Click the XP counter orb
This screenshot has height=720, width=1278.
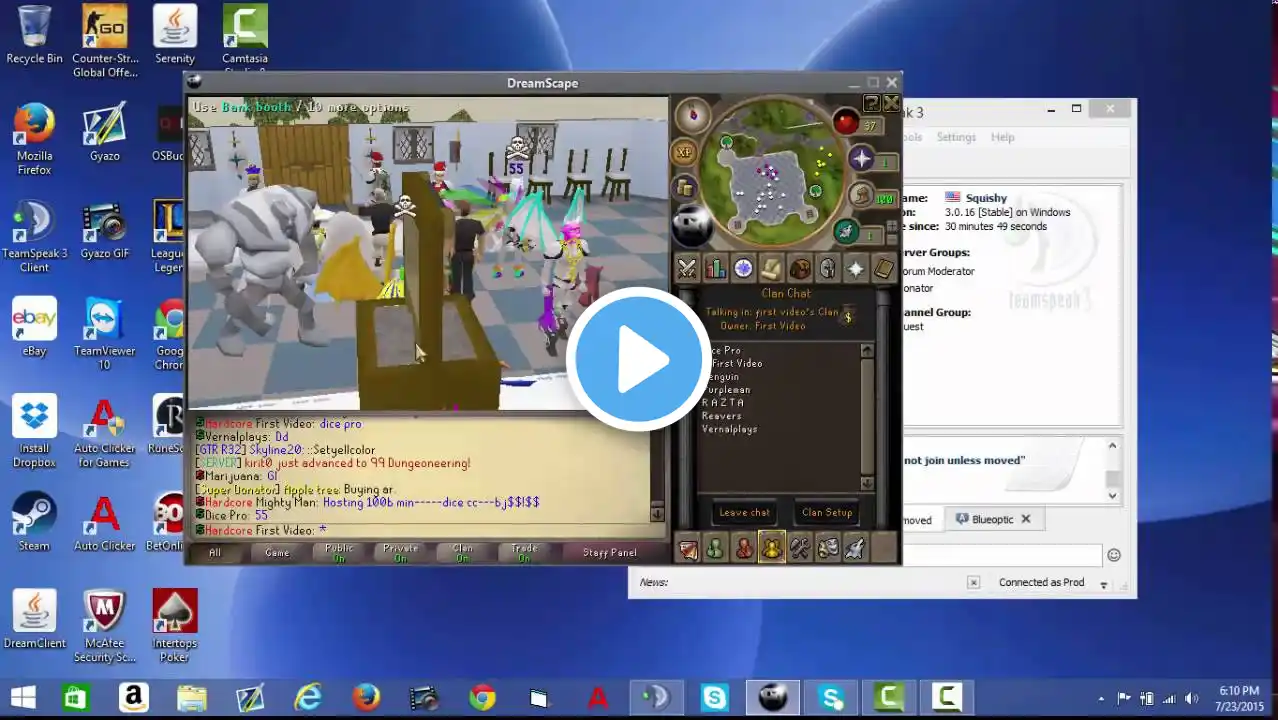(x=685, y=152)
